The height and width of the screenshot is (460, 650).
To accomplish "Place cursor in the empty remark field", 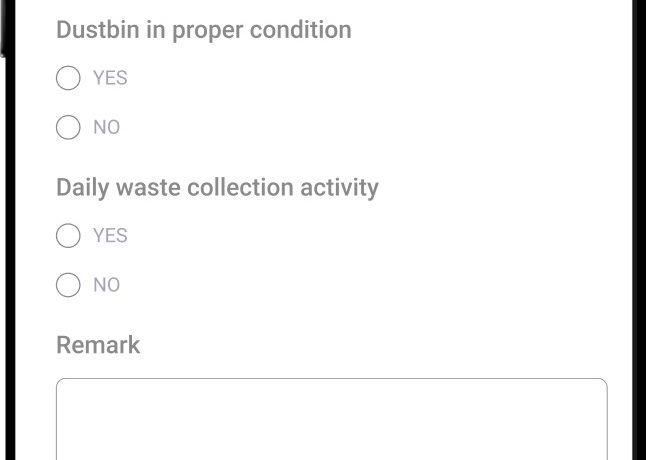I will point(331,420).
